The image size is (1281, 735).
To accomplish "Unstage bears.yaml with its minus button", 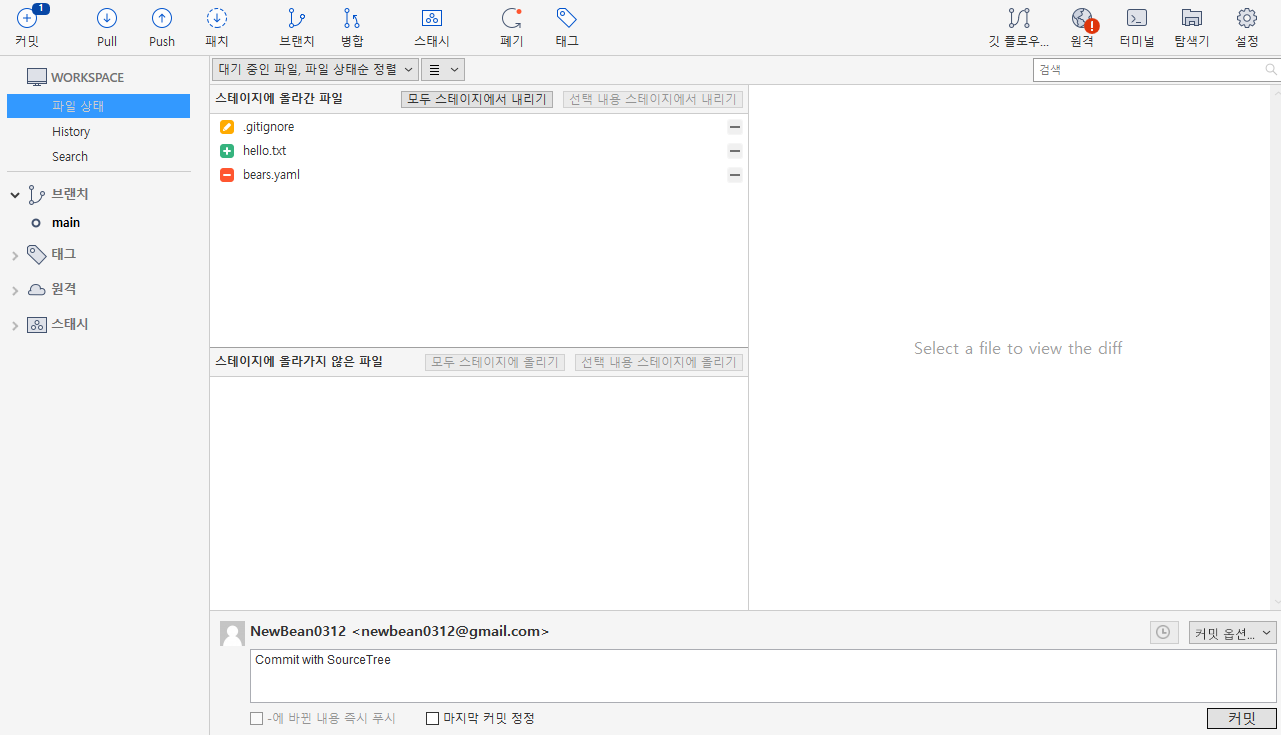I will click(x=735, y=175).
